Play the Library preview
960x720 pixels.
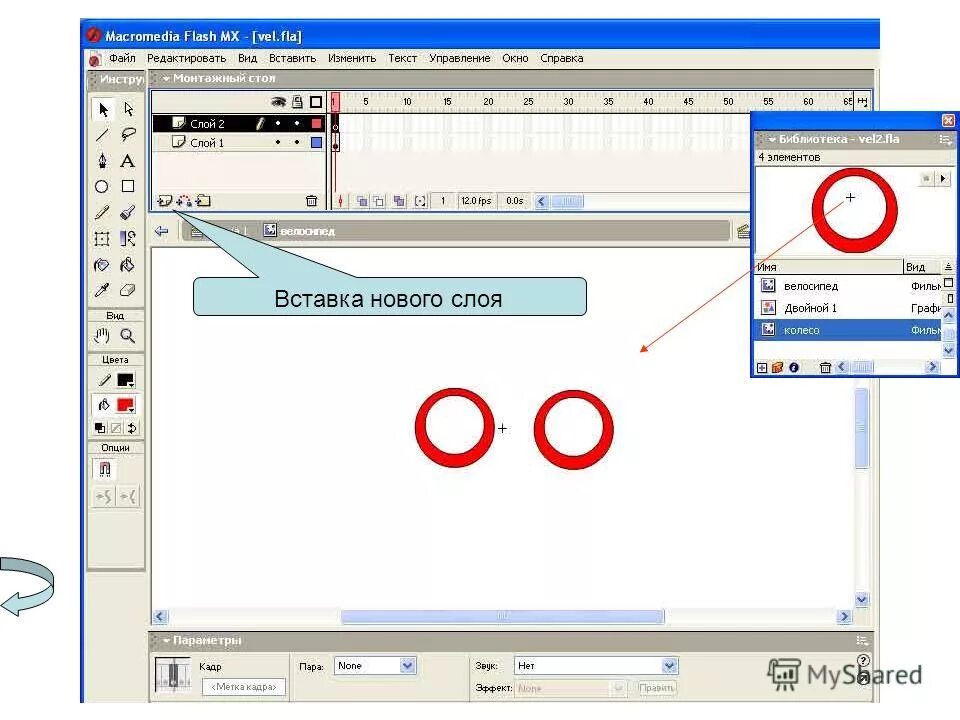tap(943, 178)
